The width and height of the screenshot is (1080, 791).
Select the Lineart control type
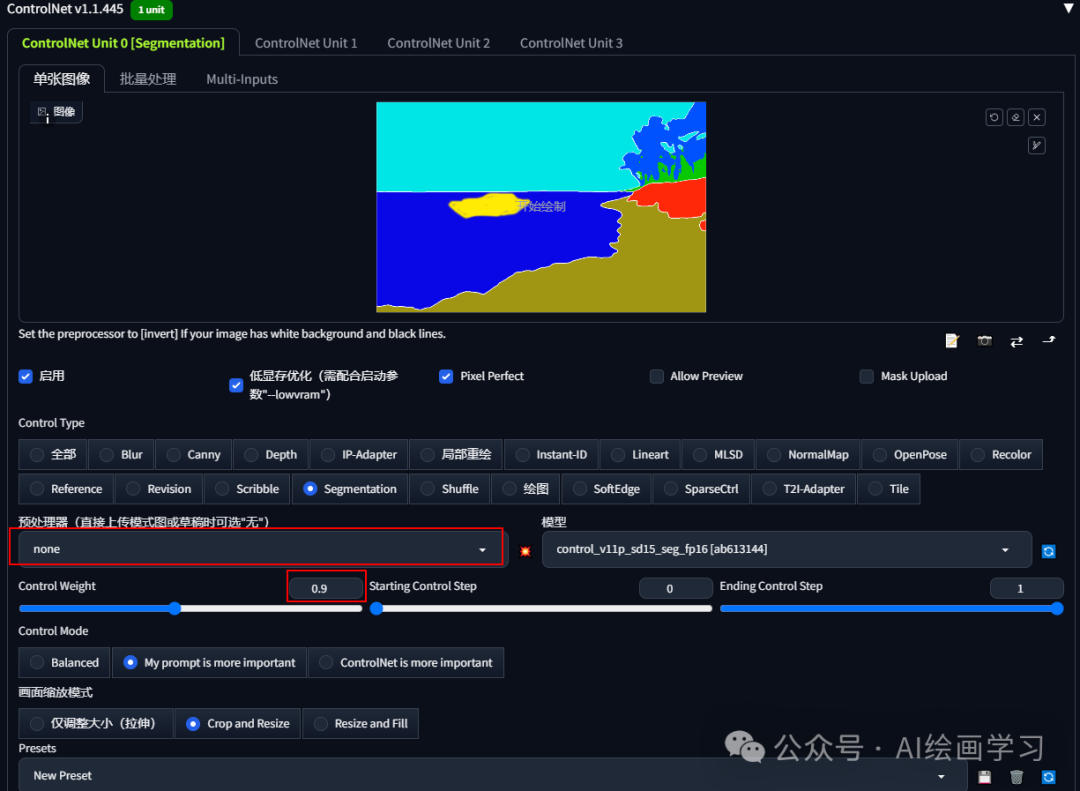(640, 455)
